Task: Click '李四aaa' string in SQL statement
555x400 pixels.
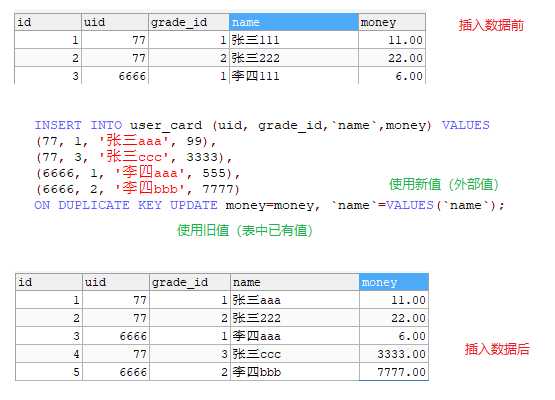Action: tap(150, 172)
